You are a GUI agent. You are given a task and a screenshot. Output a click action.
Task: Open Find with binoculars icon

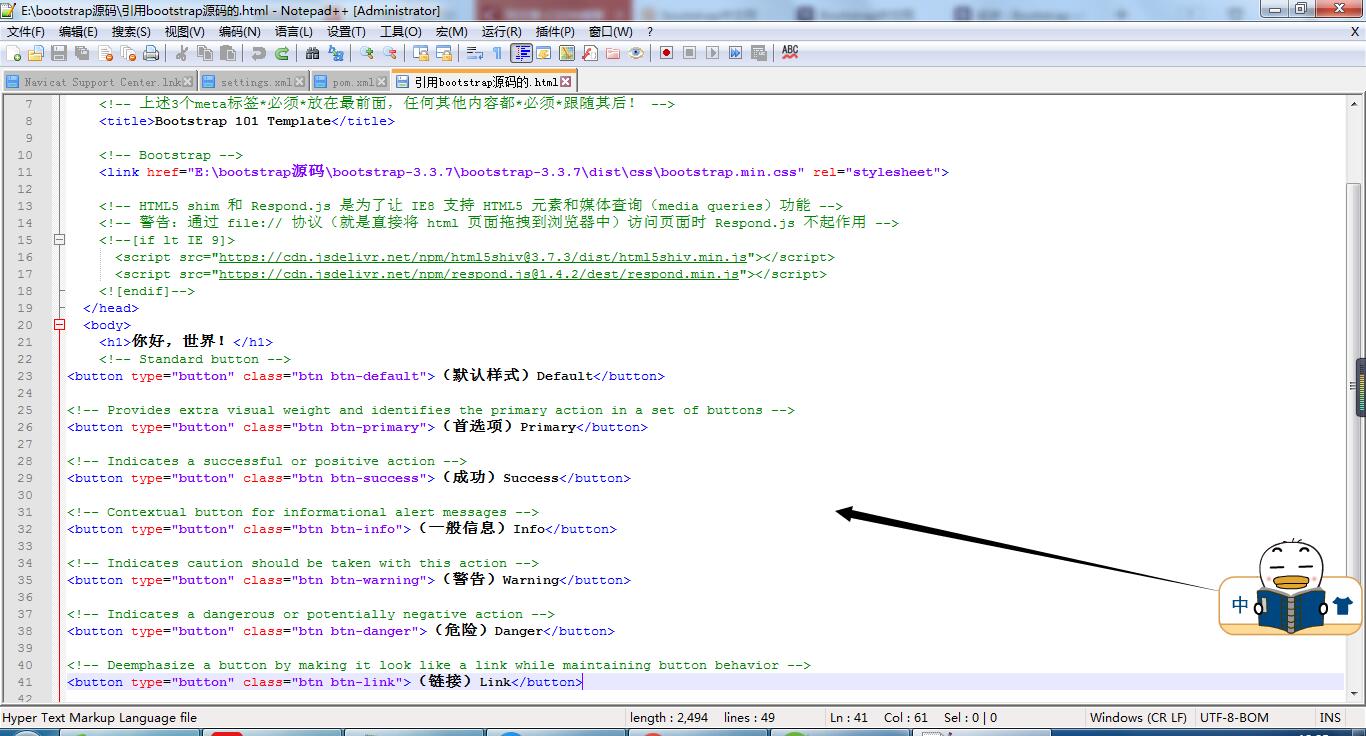(x=313, y=53)
